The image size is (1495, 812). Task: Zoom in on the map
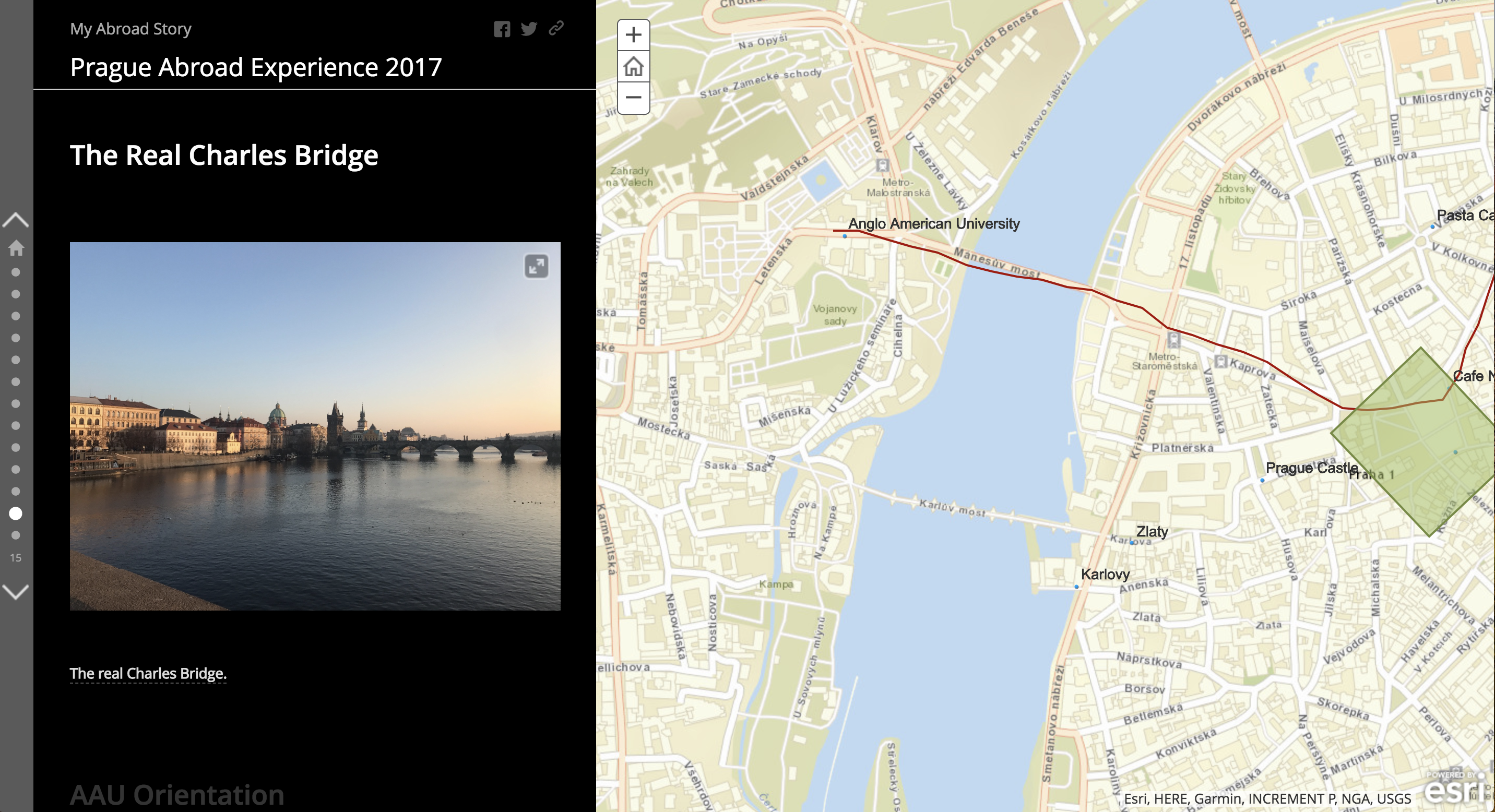tap(633, 35)
